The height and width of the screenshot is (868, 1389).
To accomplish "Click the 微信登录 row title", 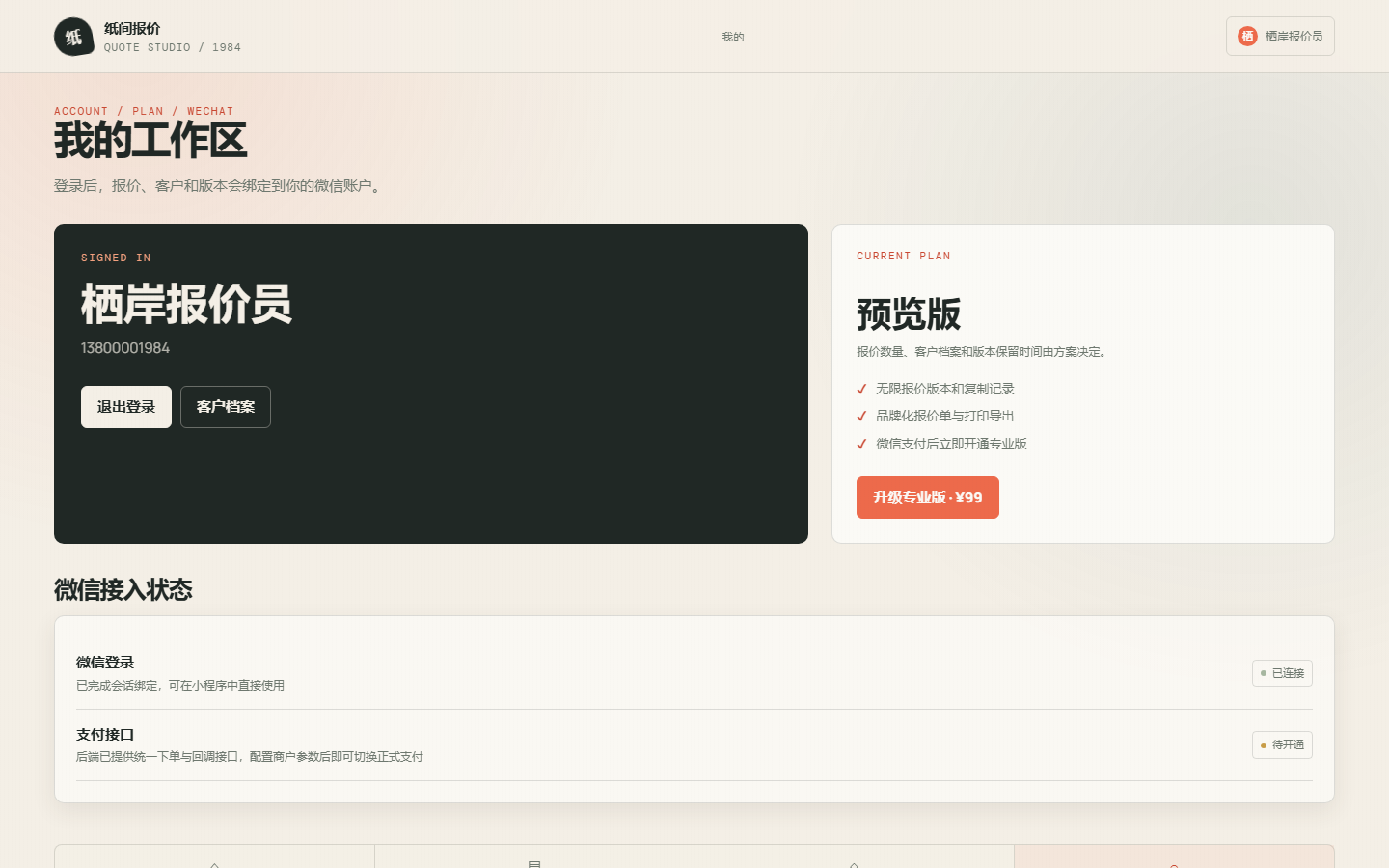I will coord(105,663).
